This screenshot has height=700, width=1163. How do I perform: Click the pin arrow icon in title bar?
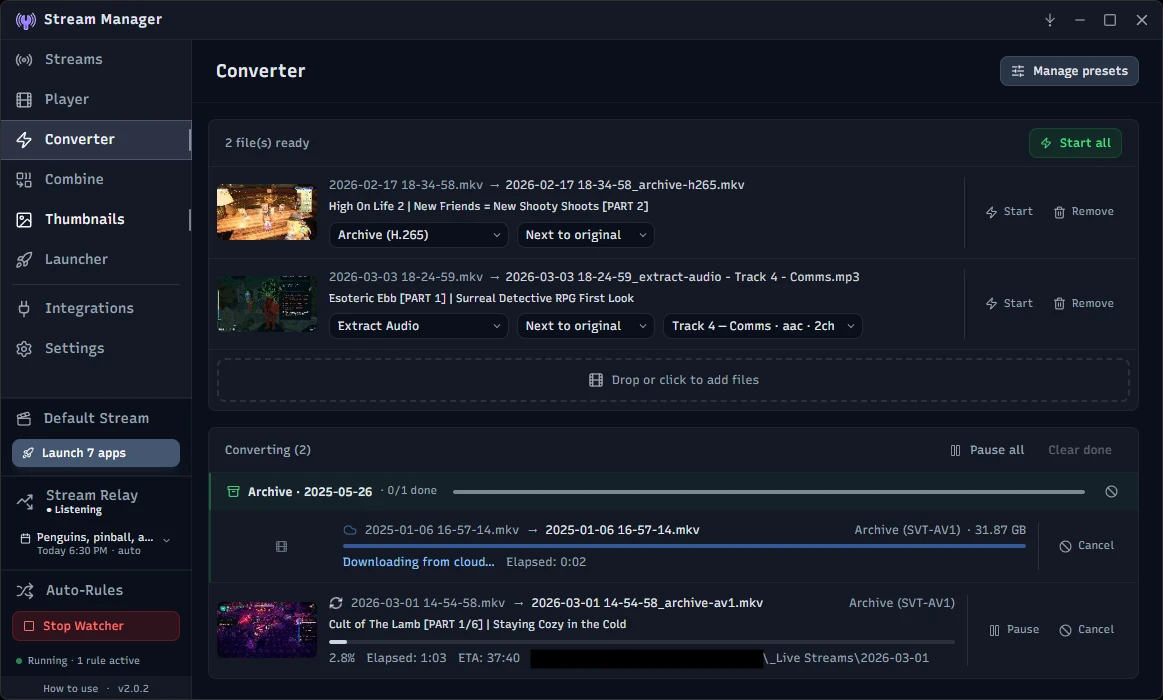click(1050, 20)
